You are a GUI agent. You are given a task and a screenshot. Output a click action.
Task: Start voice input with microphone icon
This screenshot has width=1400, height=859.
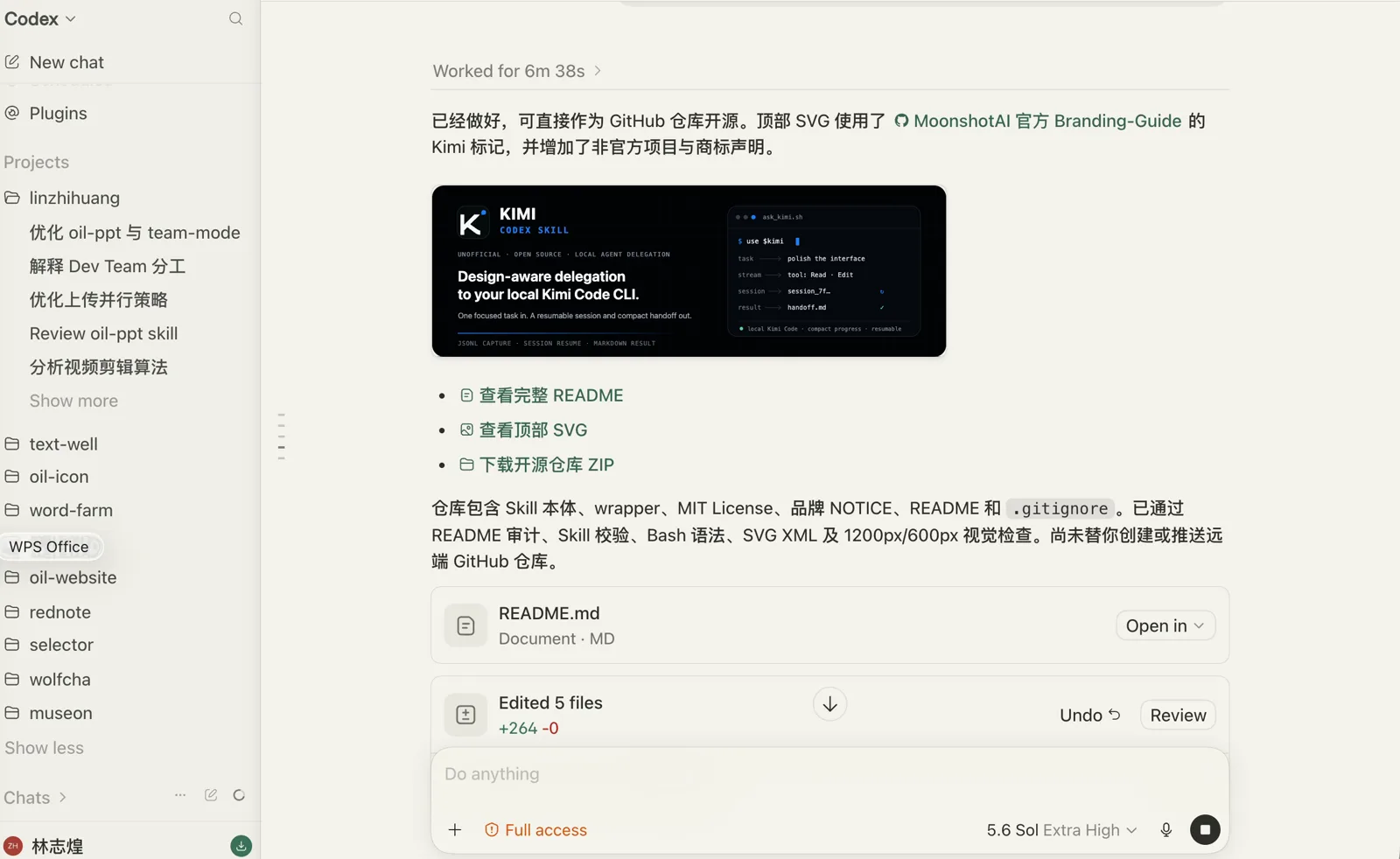(x=1166, y=830)
